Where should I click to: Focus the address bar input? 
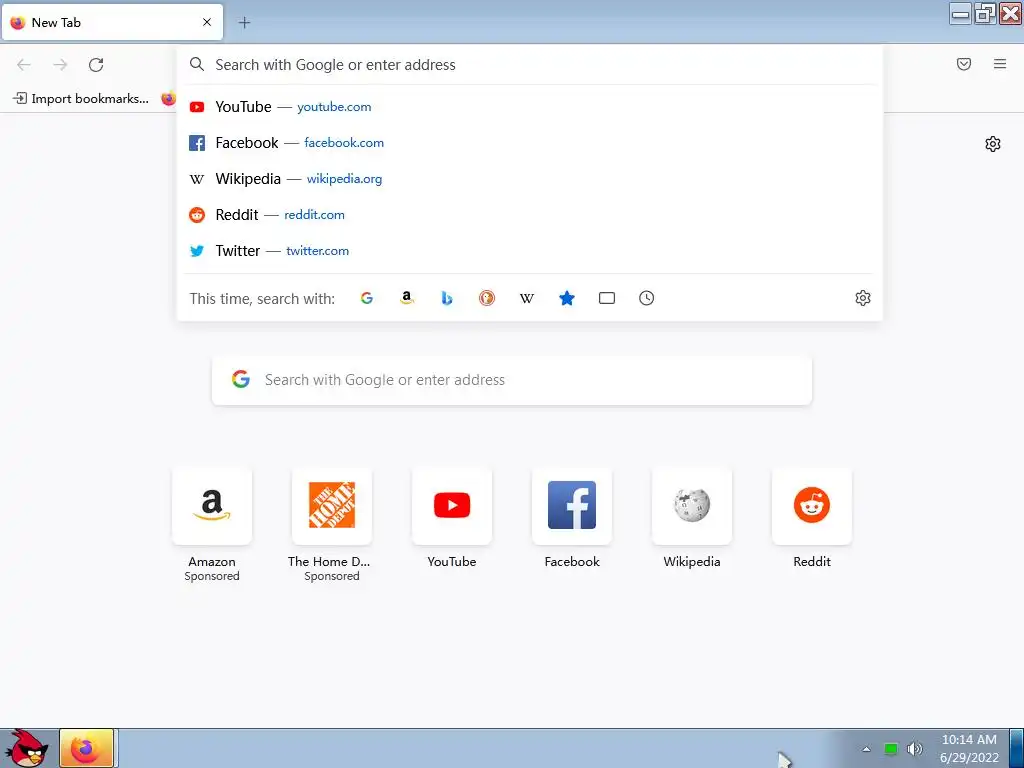[x=530, y=65]
